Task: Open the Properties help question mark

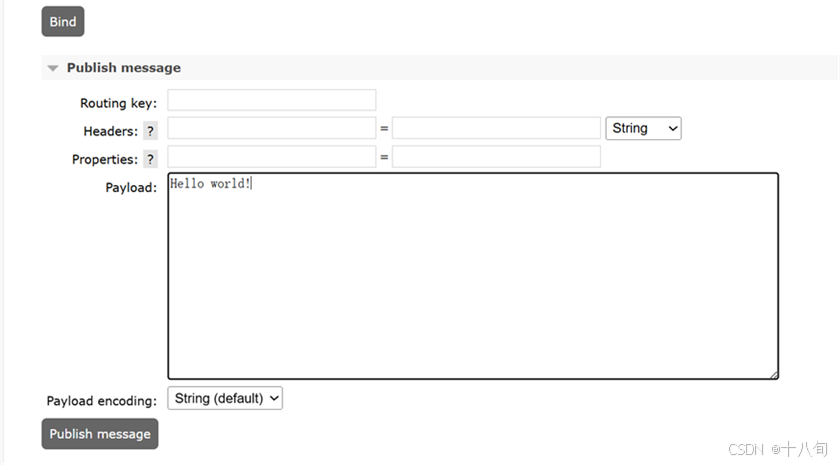Action: click(x=151, y=159)
